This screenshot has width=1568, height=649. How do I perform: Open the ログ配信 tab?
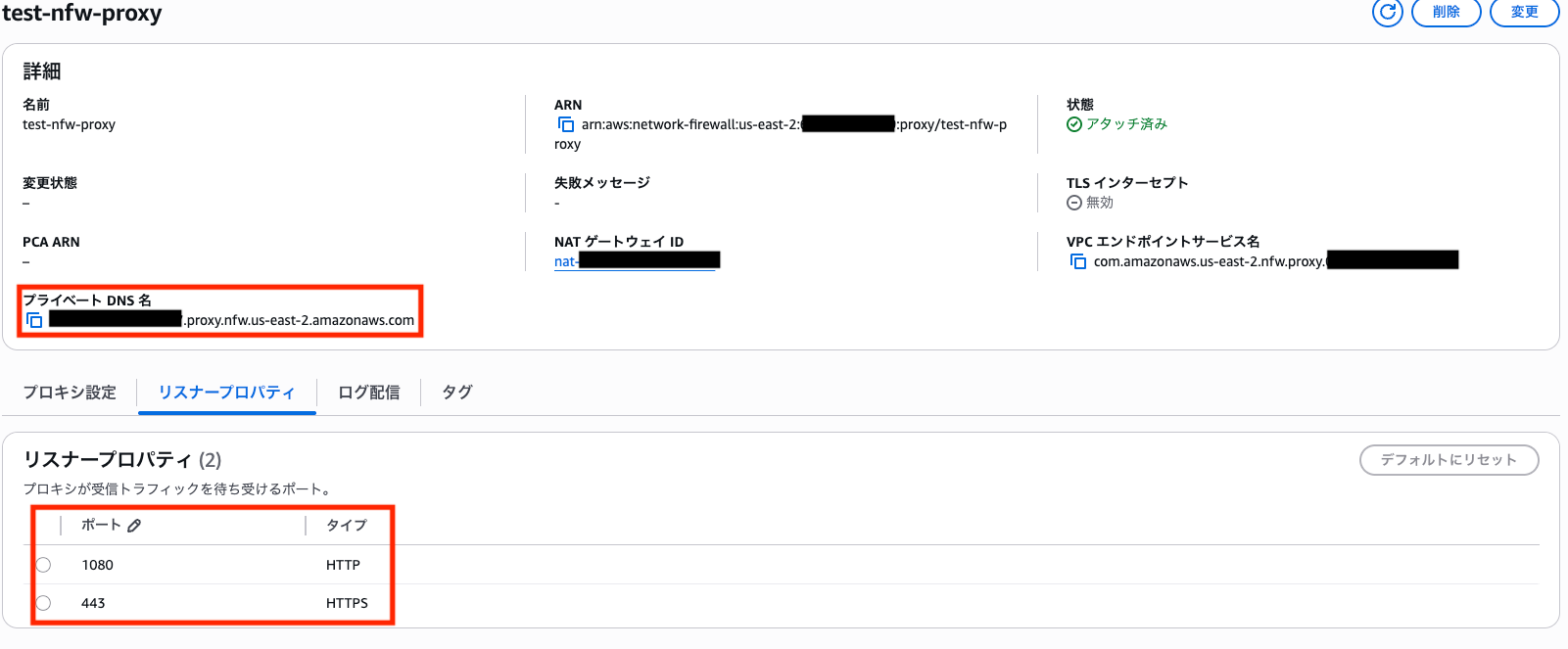pos(368,393)
